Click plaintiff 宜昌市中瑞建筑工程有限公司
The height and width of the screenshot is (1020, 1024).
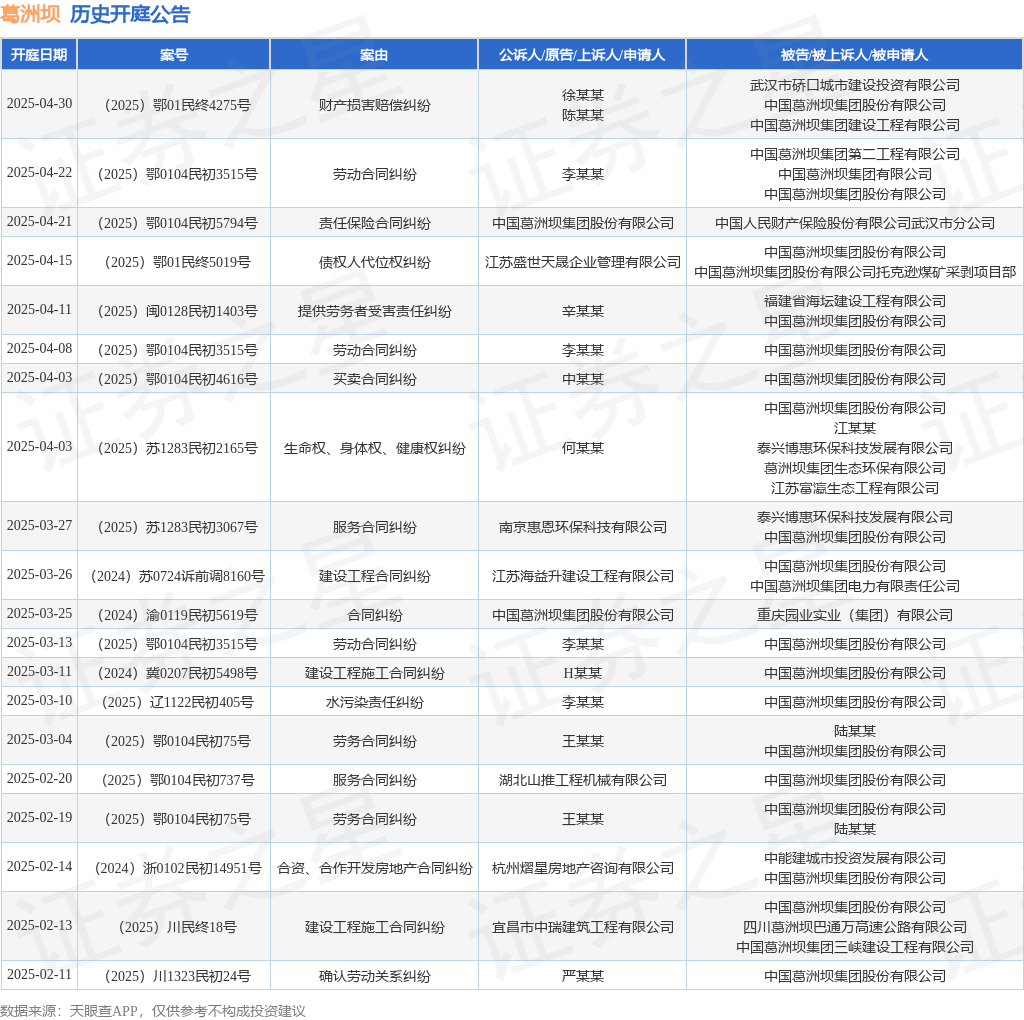[583, 927]
